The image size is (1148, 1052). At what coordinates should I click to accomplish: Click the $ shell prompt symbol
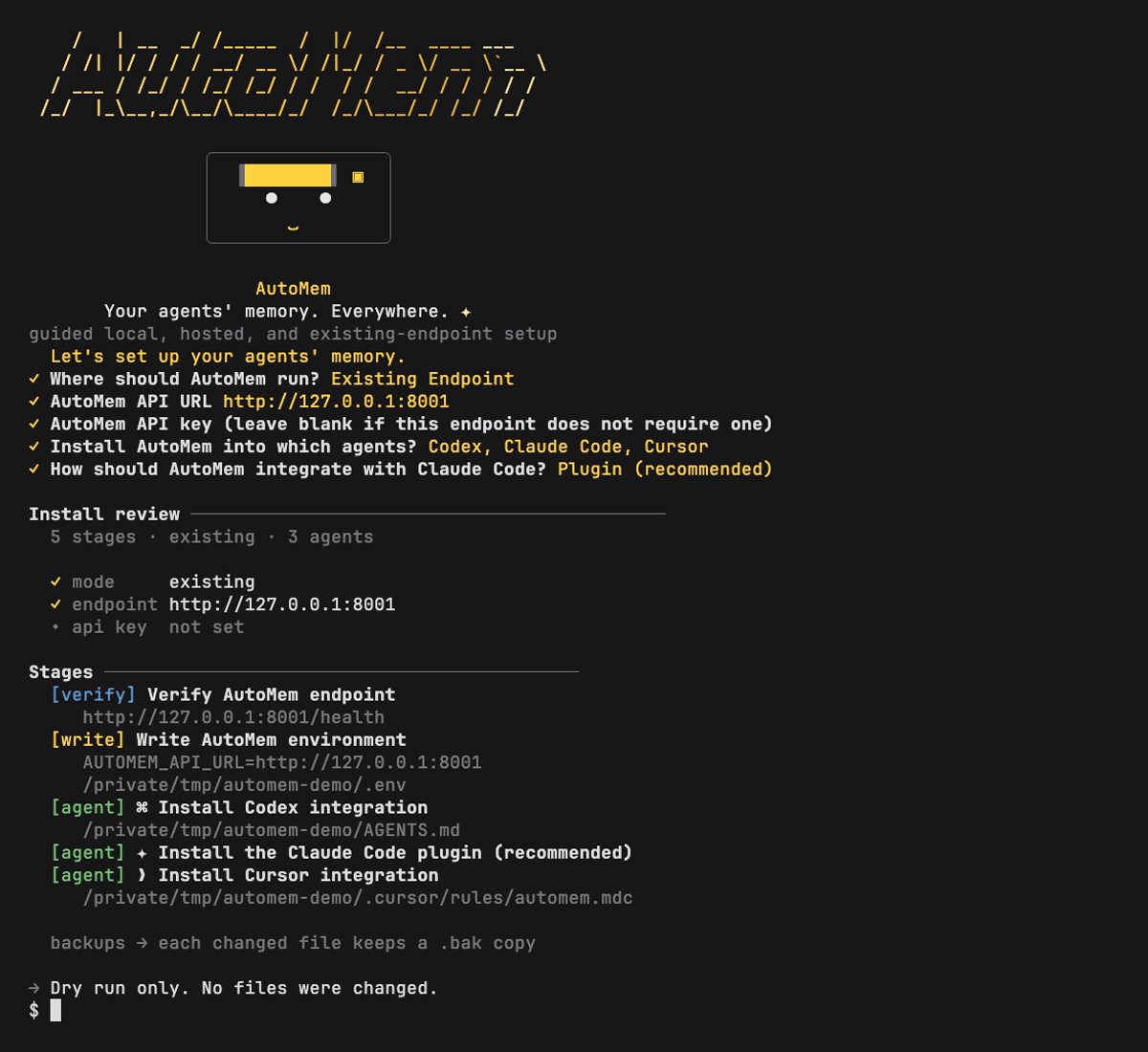(34, 1011)
